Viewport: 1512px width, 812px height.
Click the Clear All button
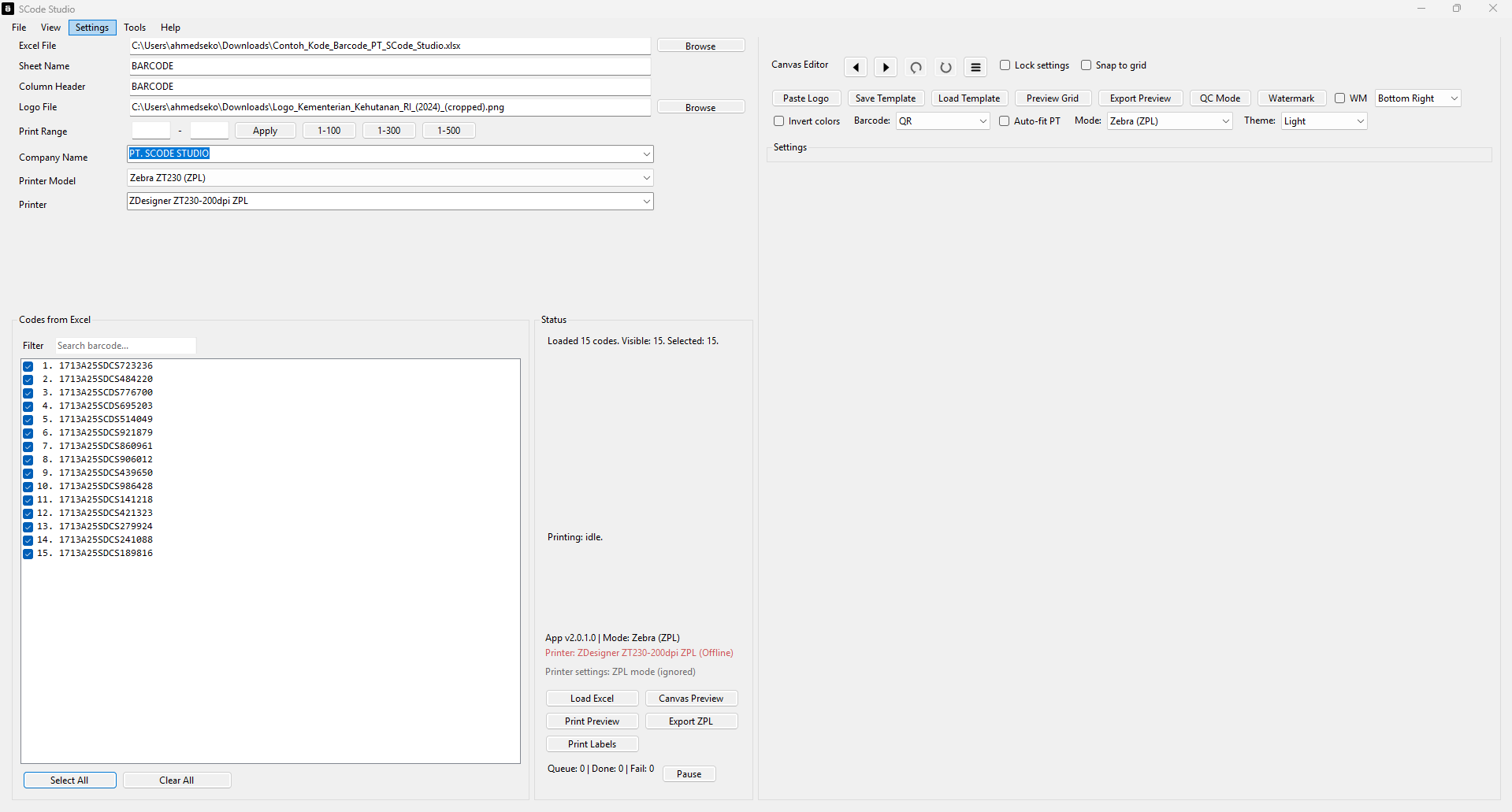click(176, 780)
